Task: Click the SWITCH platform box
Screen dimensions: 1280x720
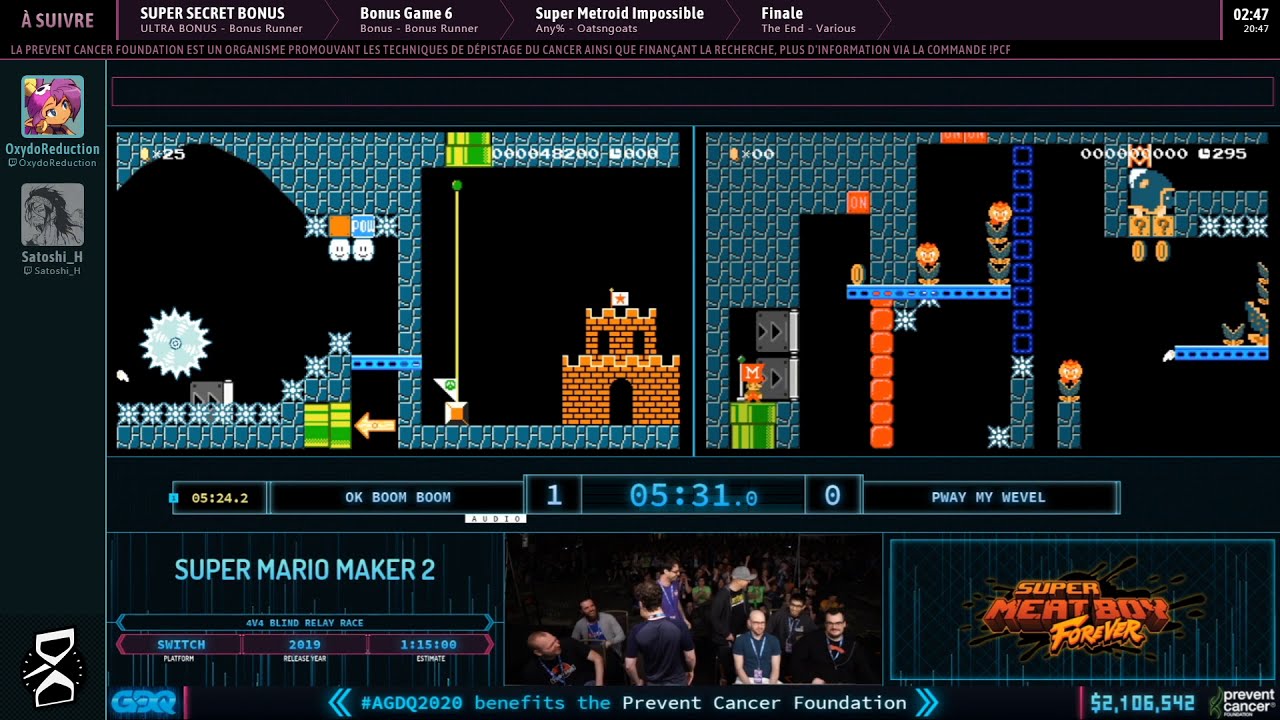Action: [x=181, y=645]
